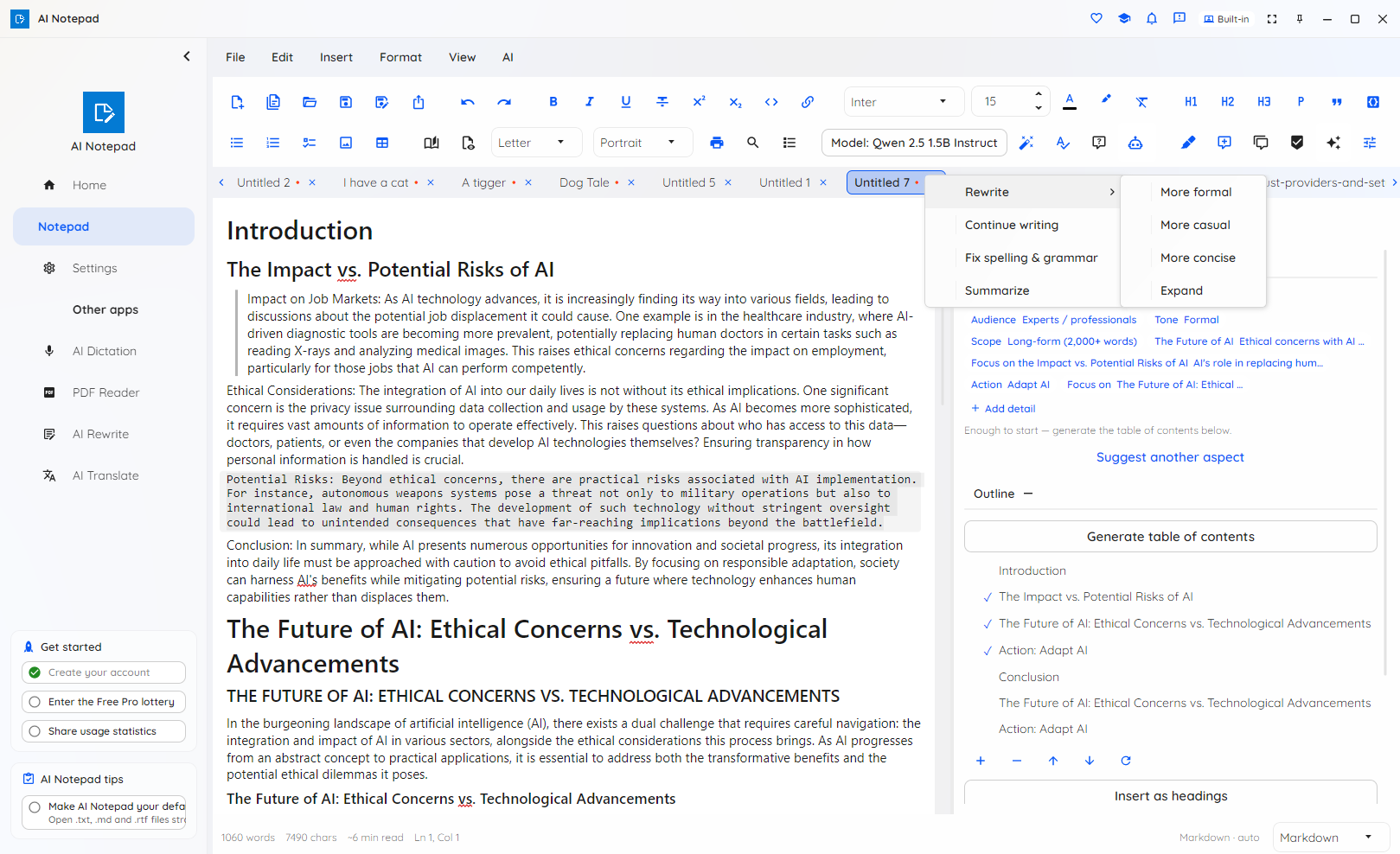
Task: Clear text formatting
Action: pos(1142,102)
